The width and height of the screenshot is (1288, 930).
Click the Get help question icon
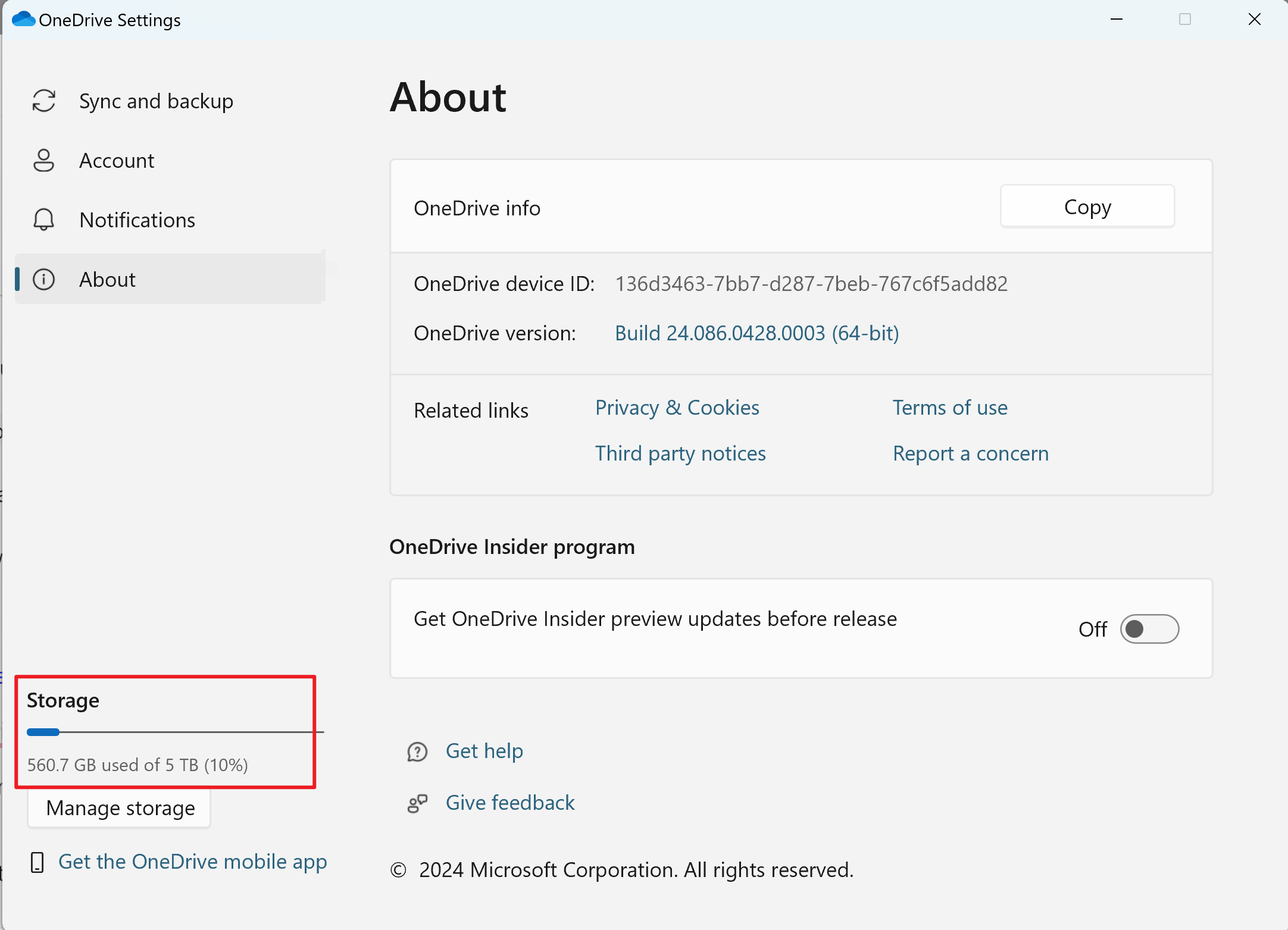click(417, 752)
